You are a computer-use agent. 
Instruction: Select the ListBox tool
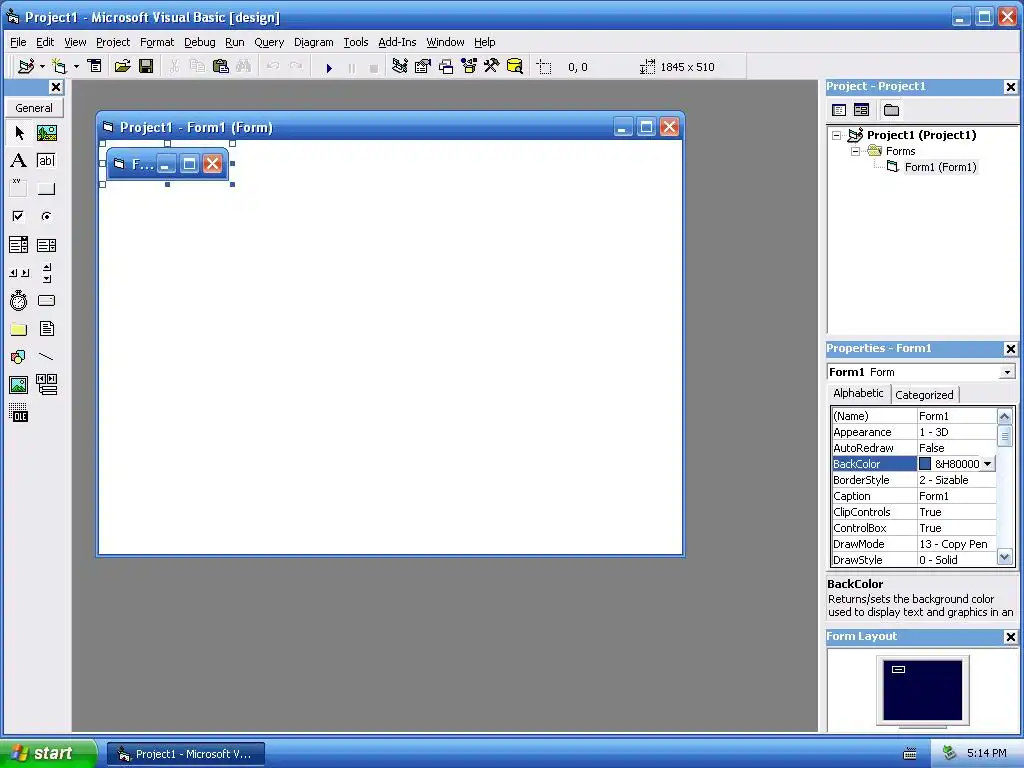46,245
